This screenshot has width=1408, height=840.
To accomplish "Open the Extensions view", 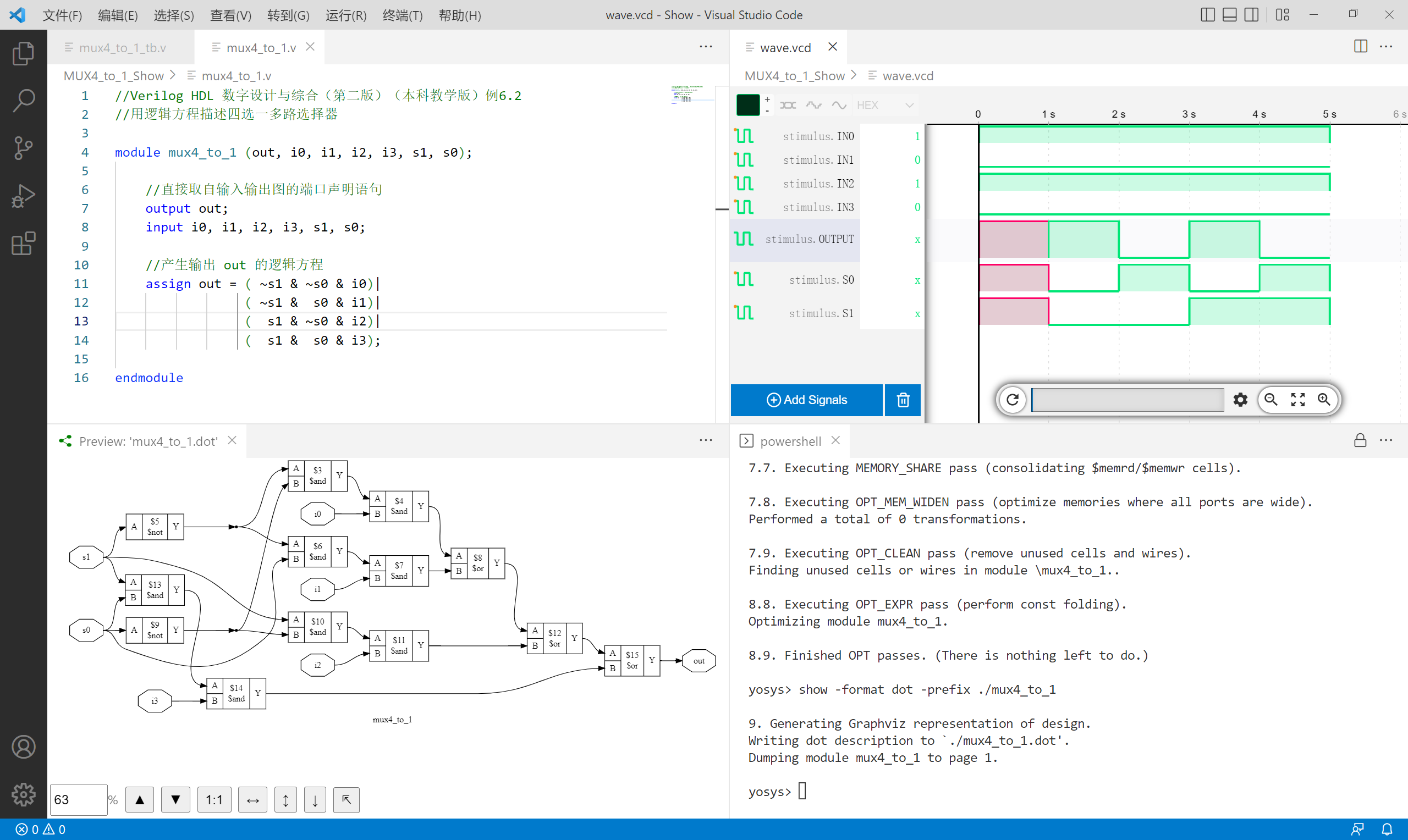I will [x=23, y=244].
